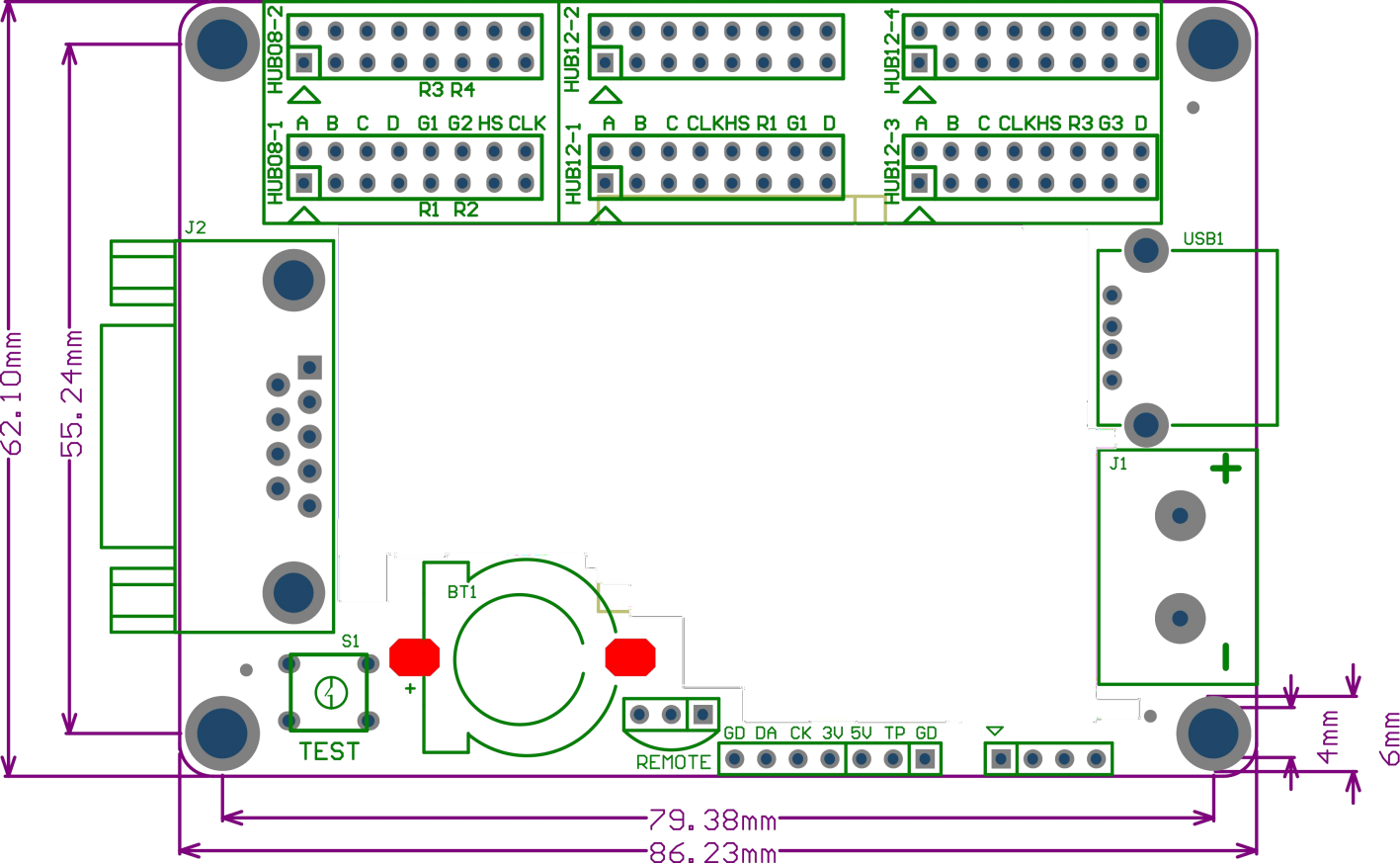This screenshot has height=863, width=1400.
Task: Click the pin-1 triangle marker under HUB08-2
Action: coord(305,95)
